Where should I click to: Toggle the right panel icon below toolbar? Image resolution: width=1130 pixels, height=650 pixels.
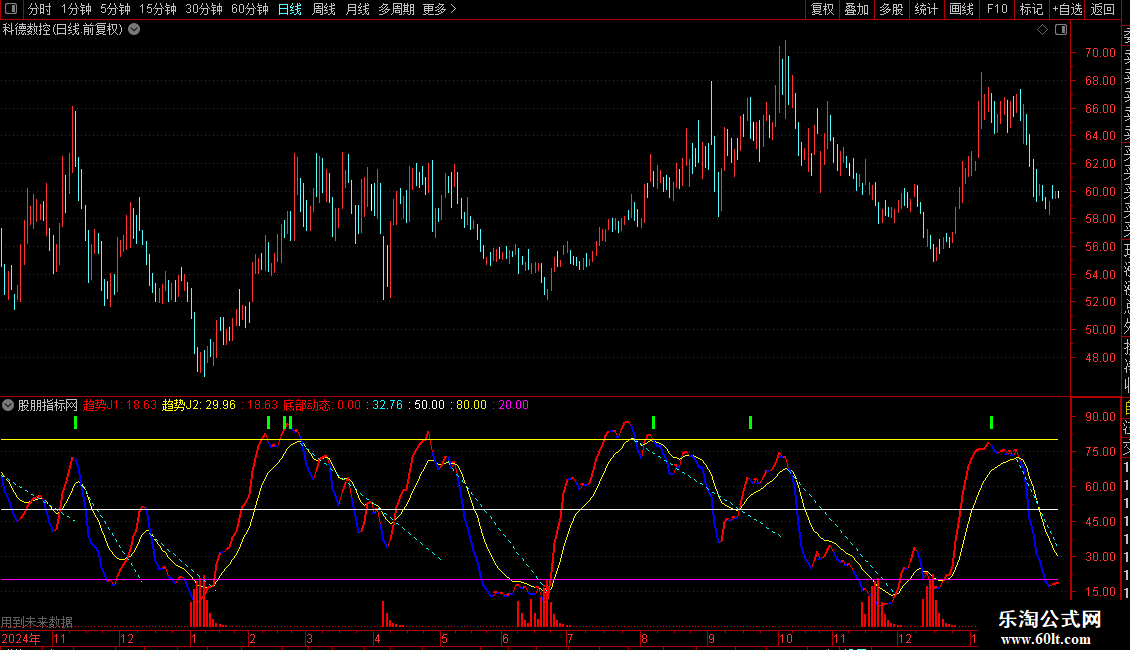[1059, 30]
